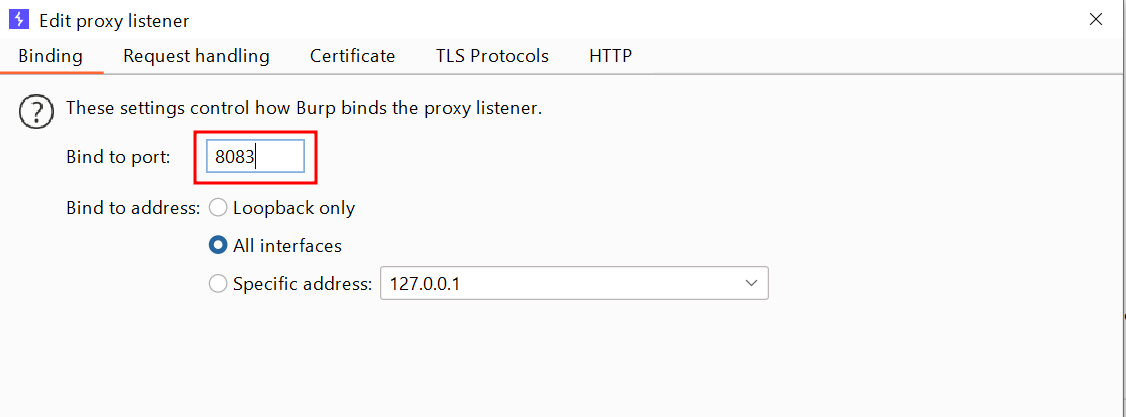Click the 'Loopback only' label text
The image size is (1126, 417).
294,208
